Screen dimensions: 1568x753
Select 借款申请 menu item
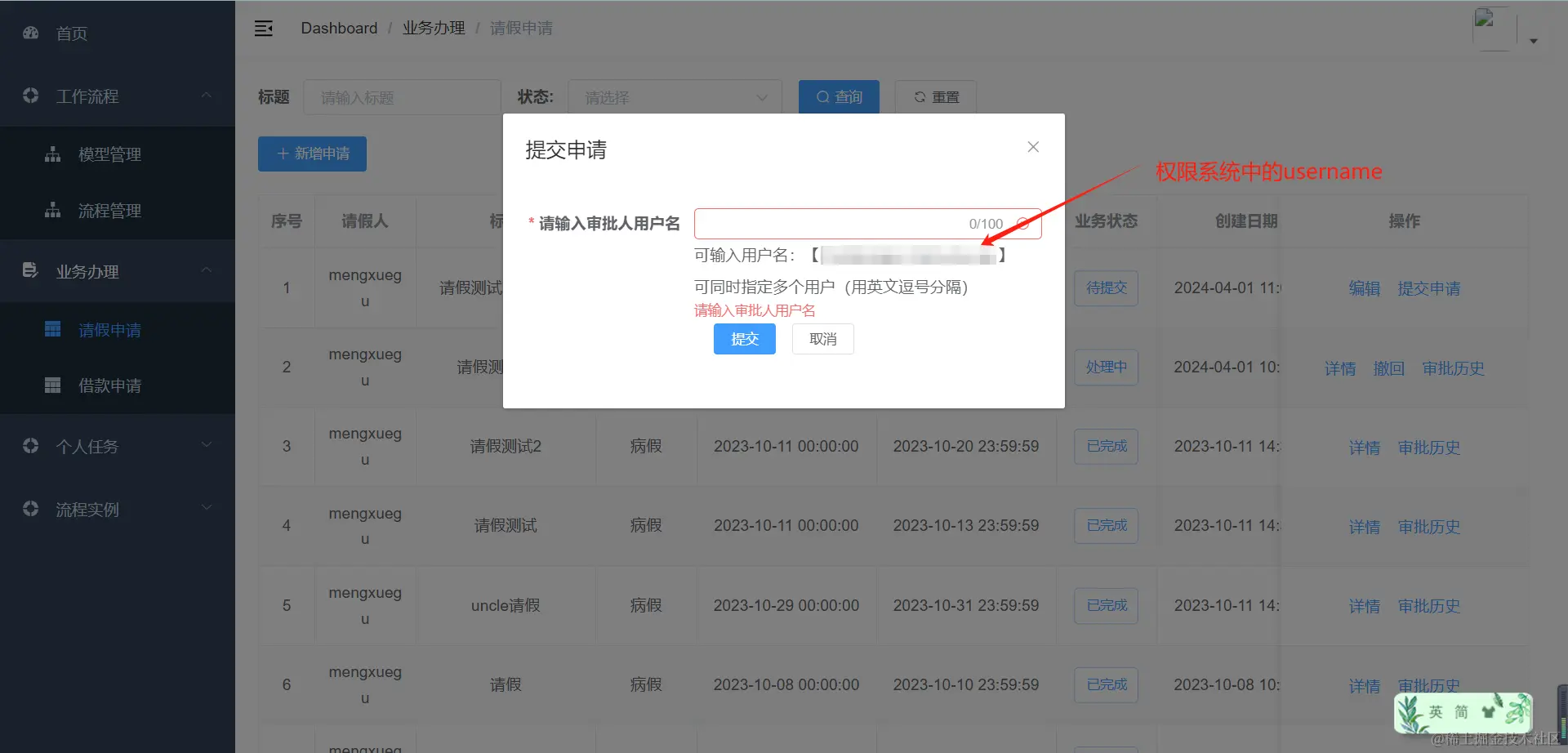(x=109, y=385)
